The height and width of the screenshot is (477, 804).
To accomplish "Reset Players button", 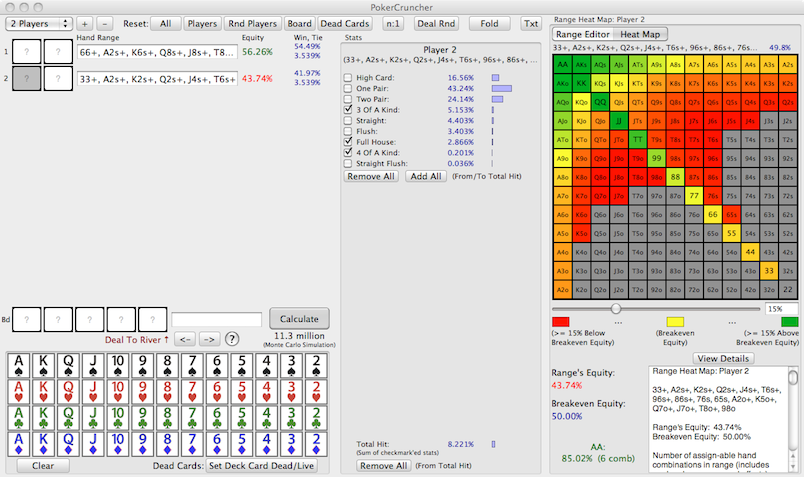I will click(202, 24).
